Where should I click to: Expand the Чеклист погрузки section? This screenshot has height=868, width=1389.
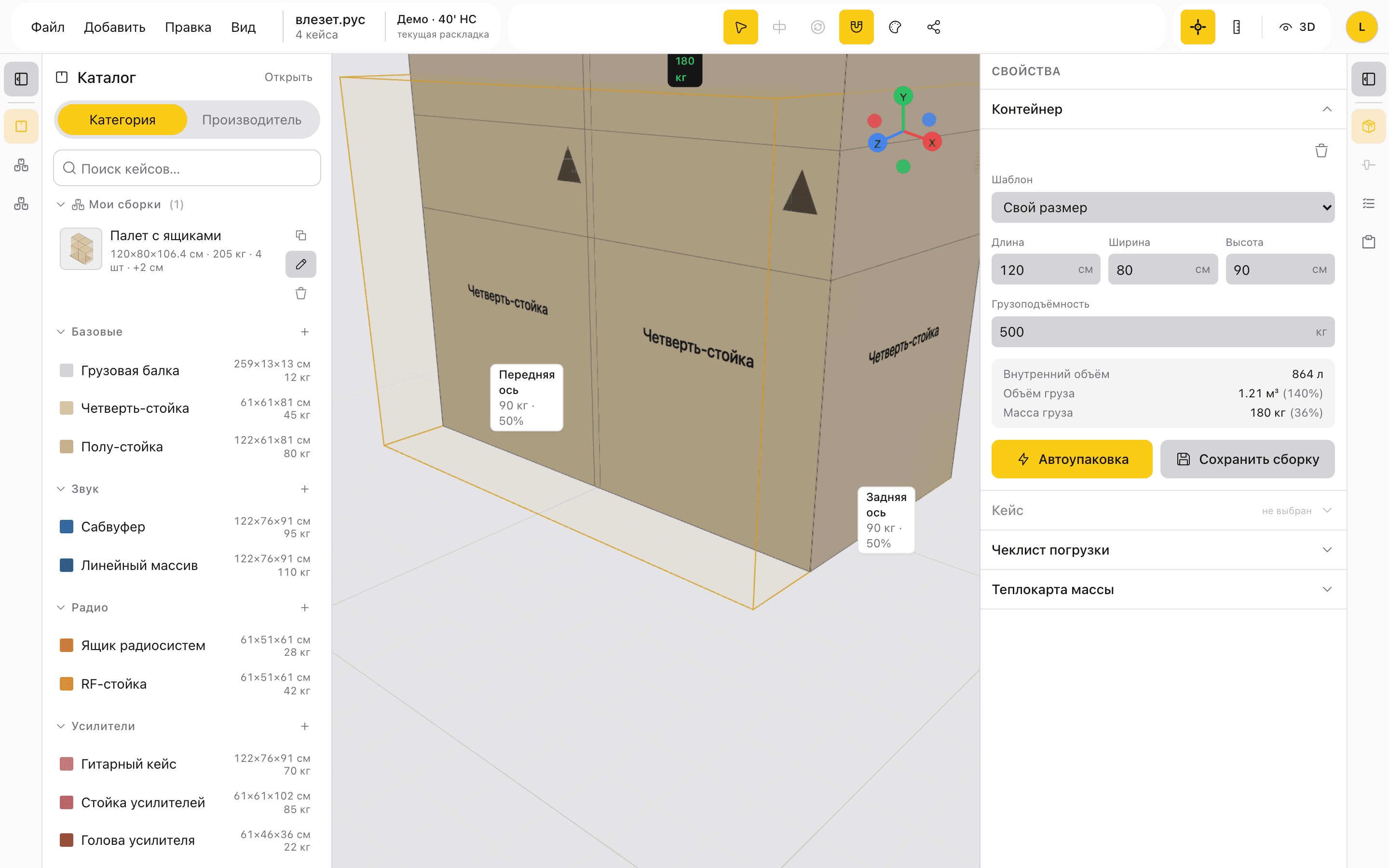point(1163,550)
